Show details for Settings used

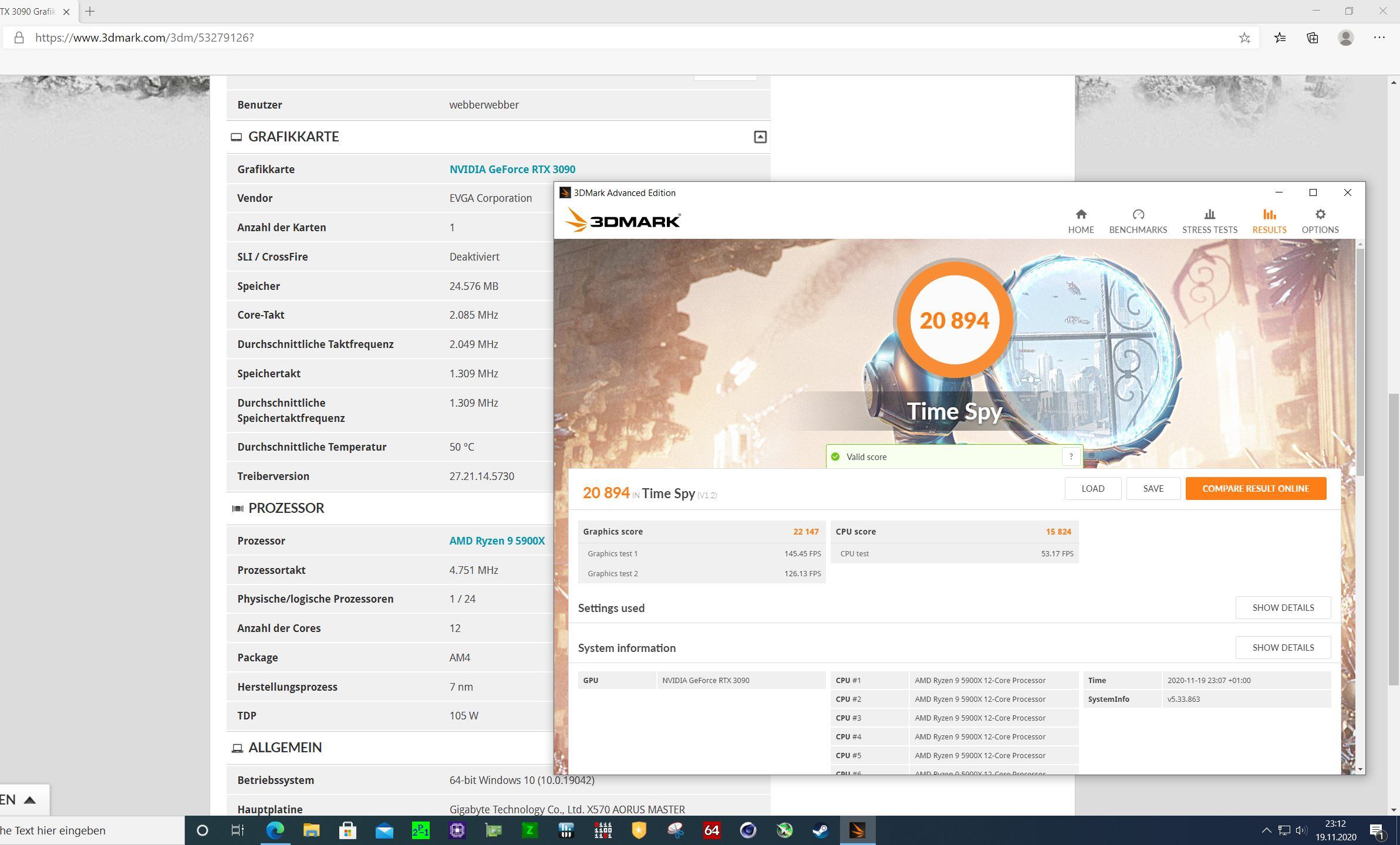(x=1283, y=607)
